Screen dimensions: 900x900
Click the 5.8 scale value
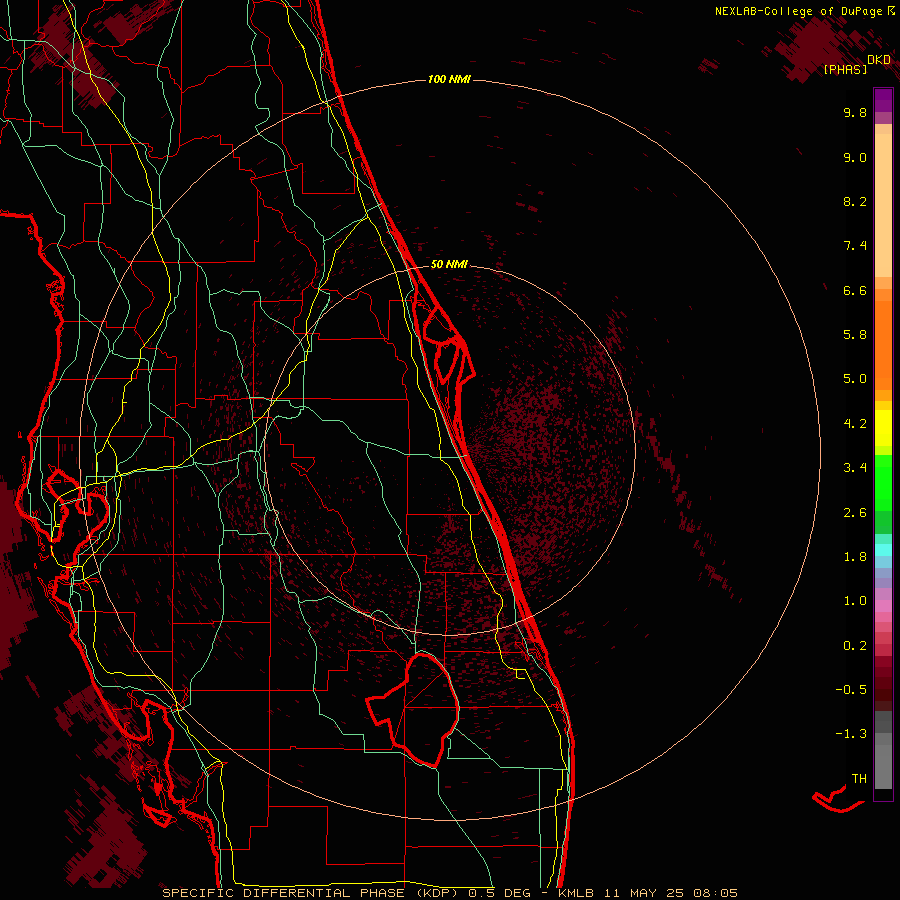pyautogui.click(x=855, y=335)
